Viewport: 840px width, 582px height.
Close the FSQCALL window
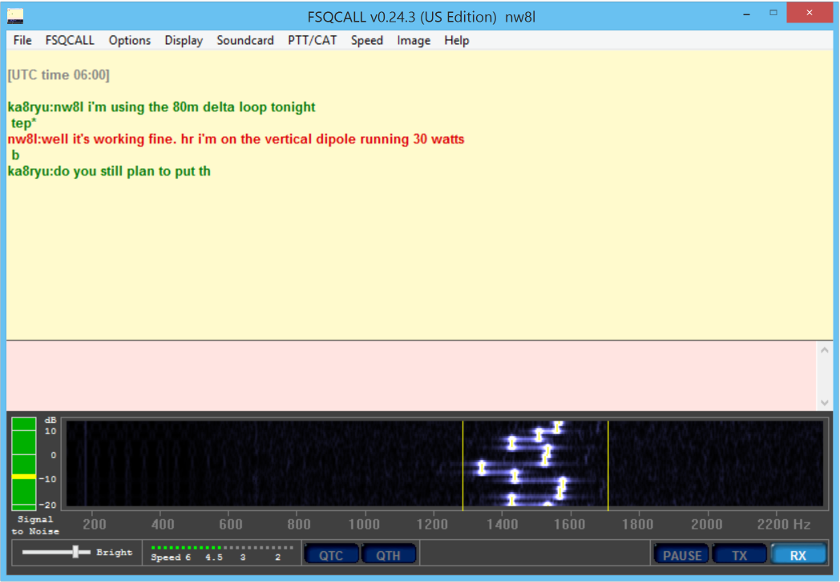tap(809, 13)
